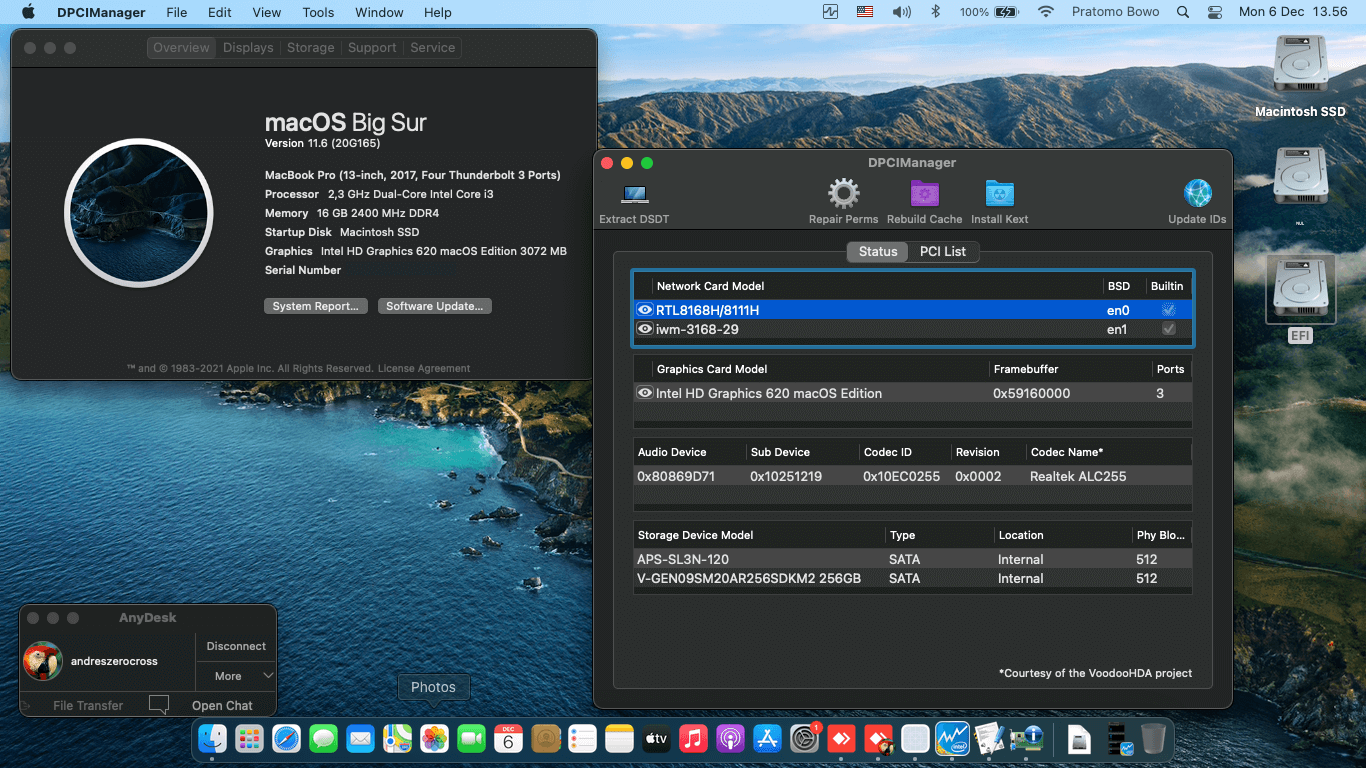
Task: Open System Preferences in the dock
Action: (804, 738)
